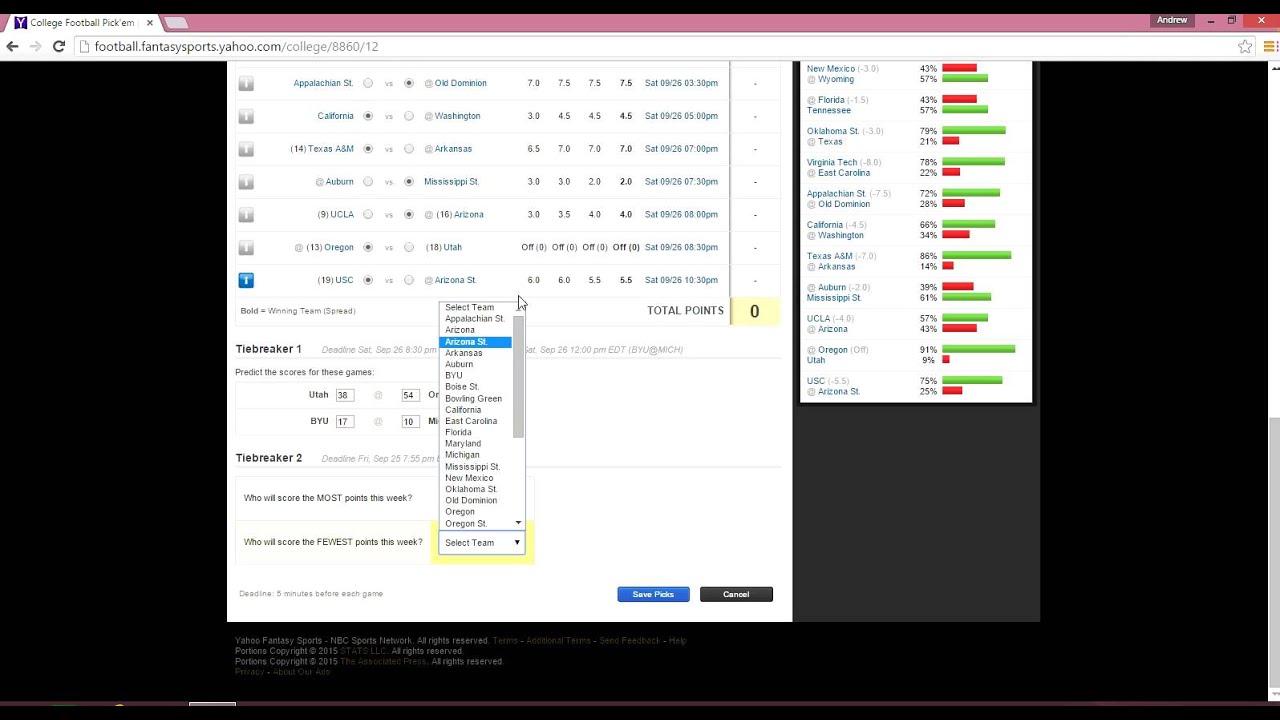Select the Texas A&M radio button
Screen dimensions: 1280x720
(x=368, y=149)
